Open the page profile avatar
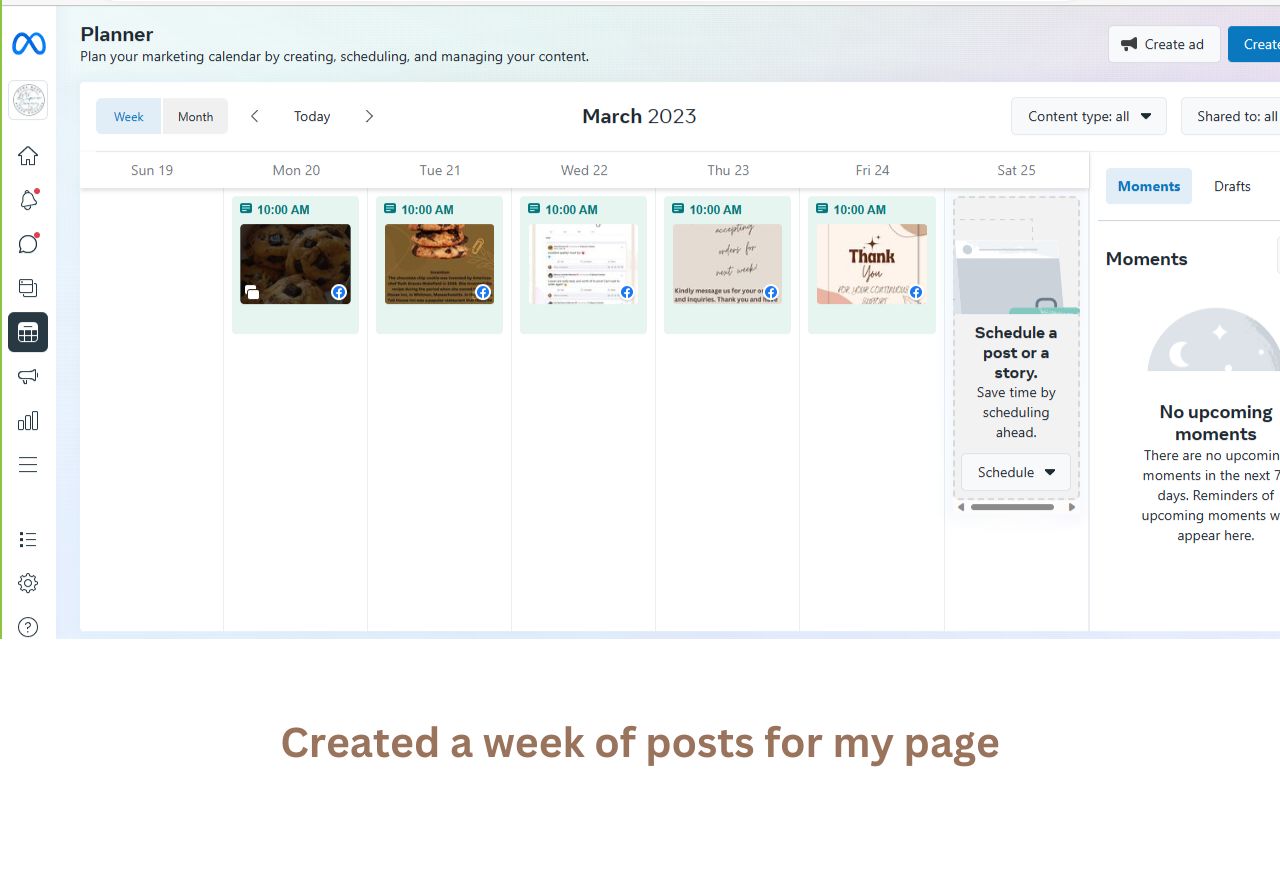Viewport: 1280px width, 885px height. [x=28, y=100]
